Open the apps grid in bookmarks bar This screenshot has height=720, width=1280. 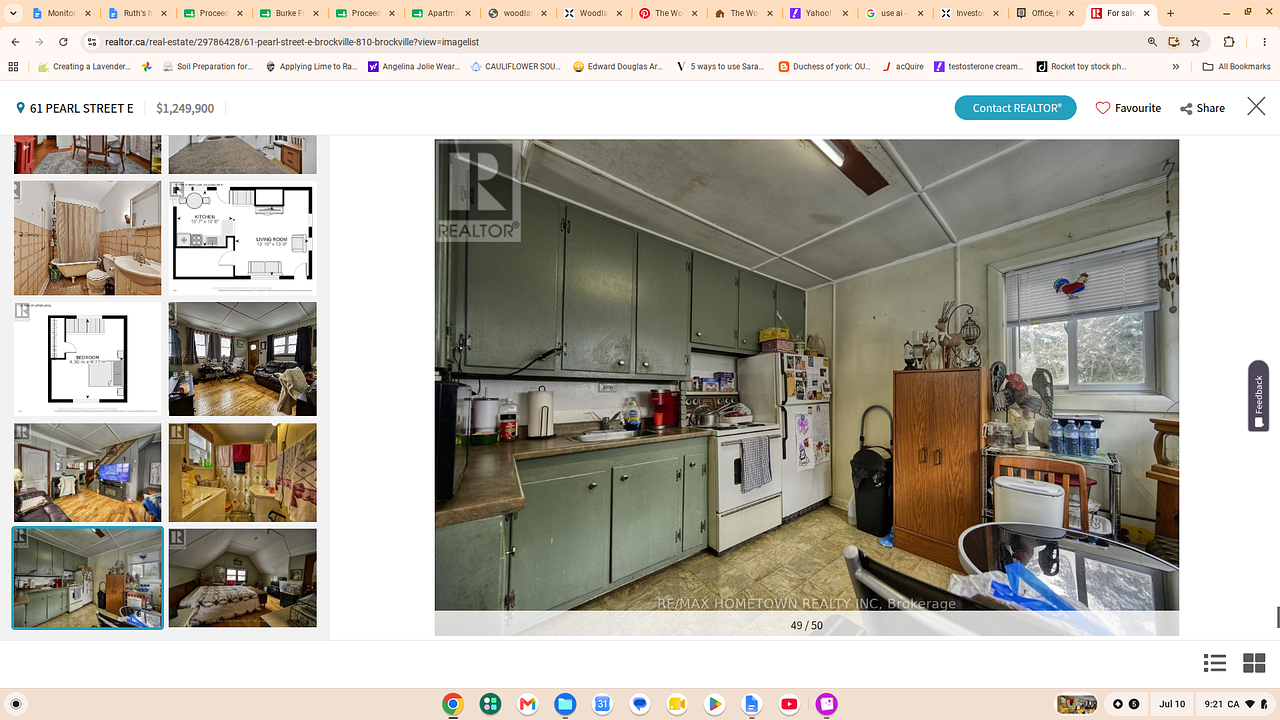click(x=13, y=66)
